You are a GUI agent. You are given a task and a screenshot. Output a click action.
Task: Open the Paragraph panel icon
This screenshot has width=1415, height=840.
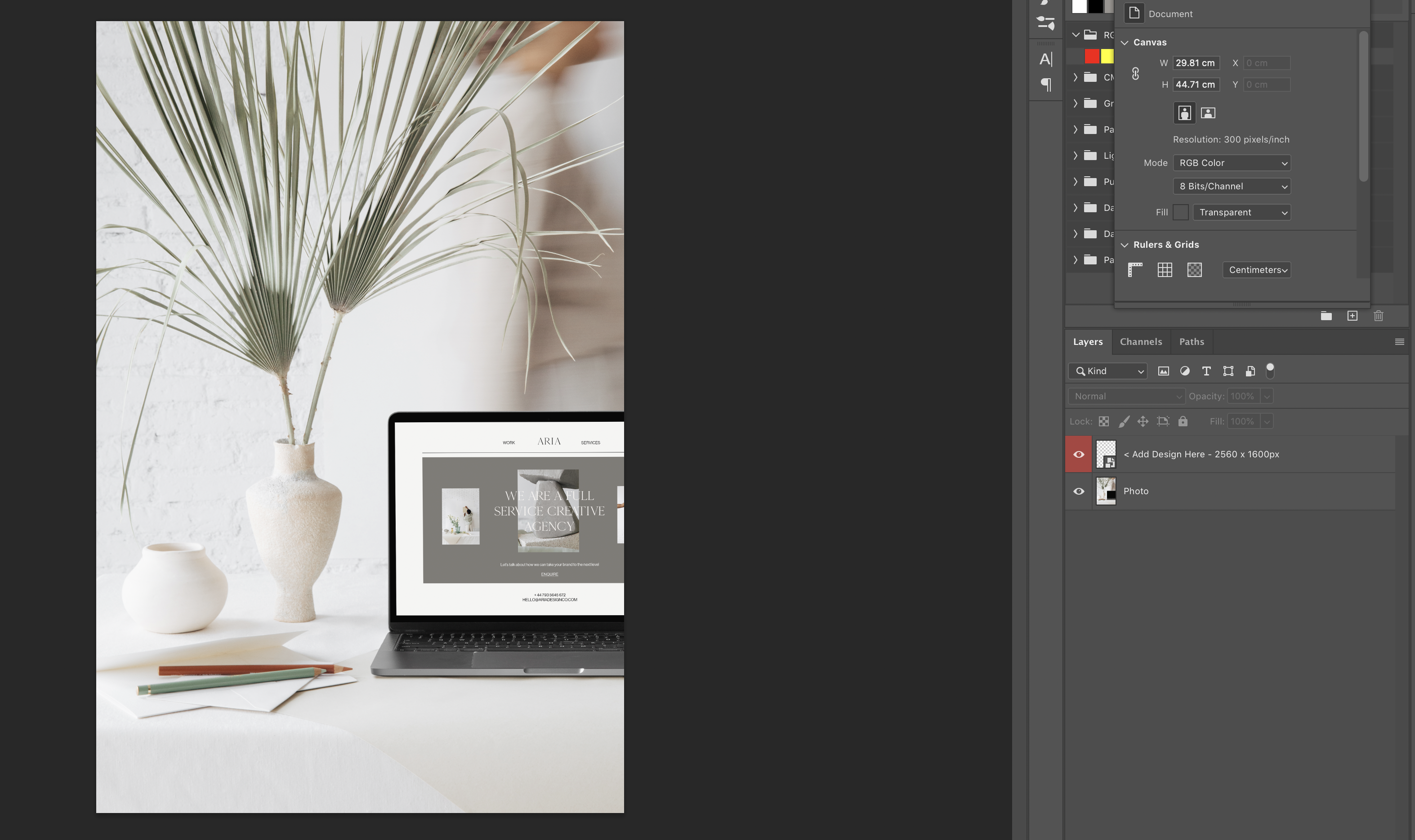(1046, 85)
